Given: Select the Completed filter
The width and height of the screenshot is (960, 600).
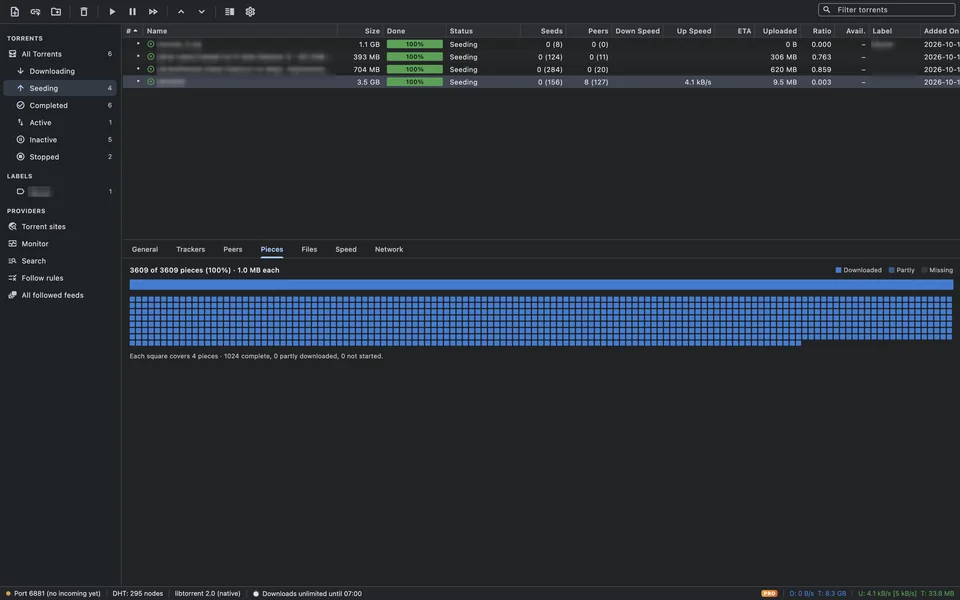Looking at the screenshot, I should pyautogui.click(x=59, y=105).
